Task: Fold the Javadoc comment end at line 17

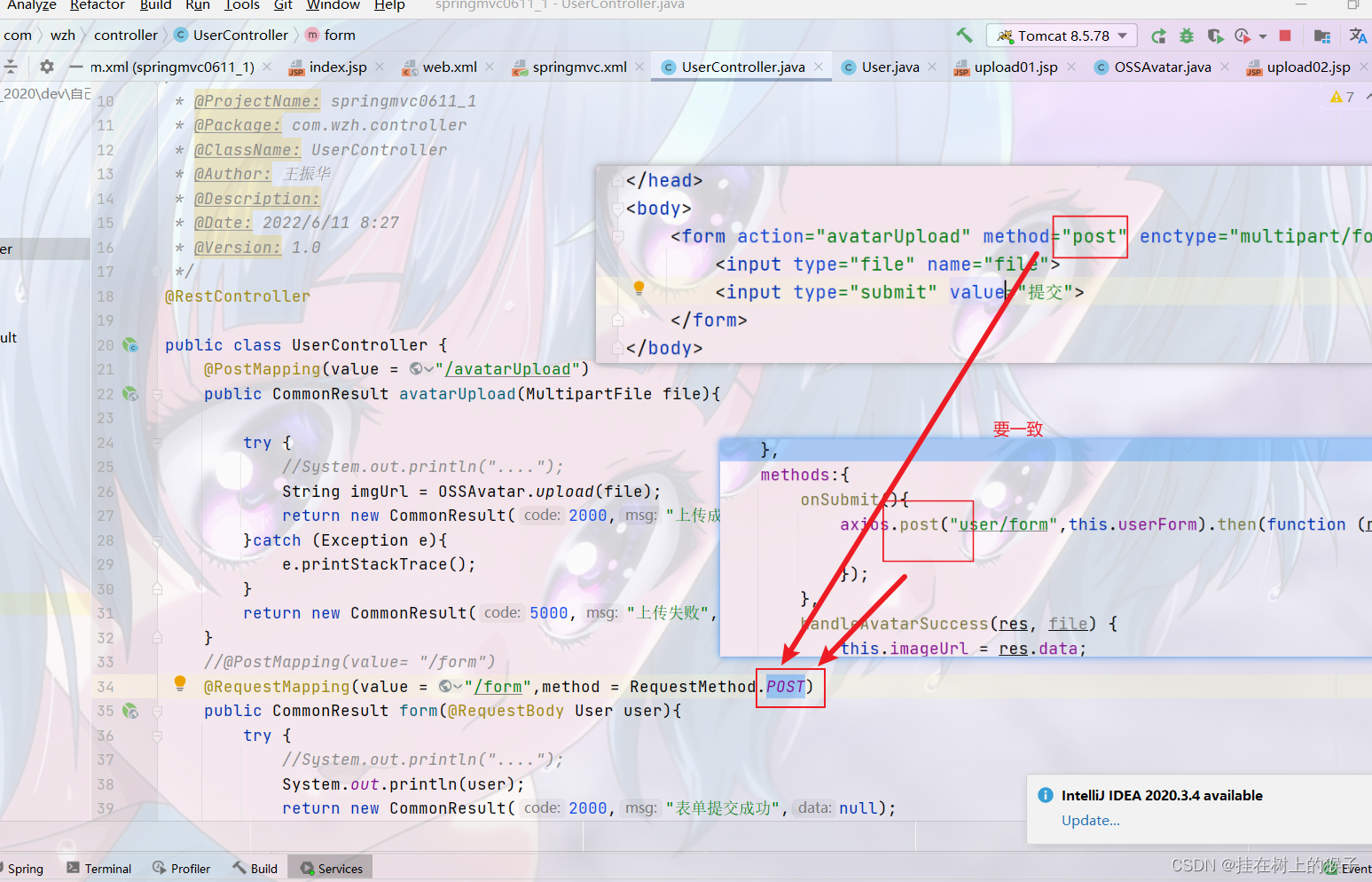Action: coord(157,272)
